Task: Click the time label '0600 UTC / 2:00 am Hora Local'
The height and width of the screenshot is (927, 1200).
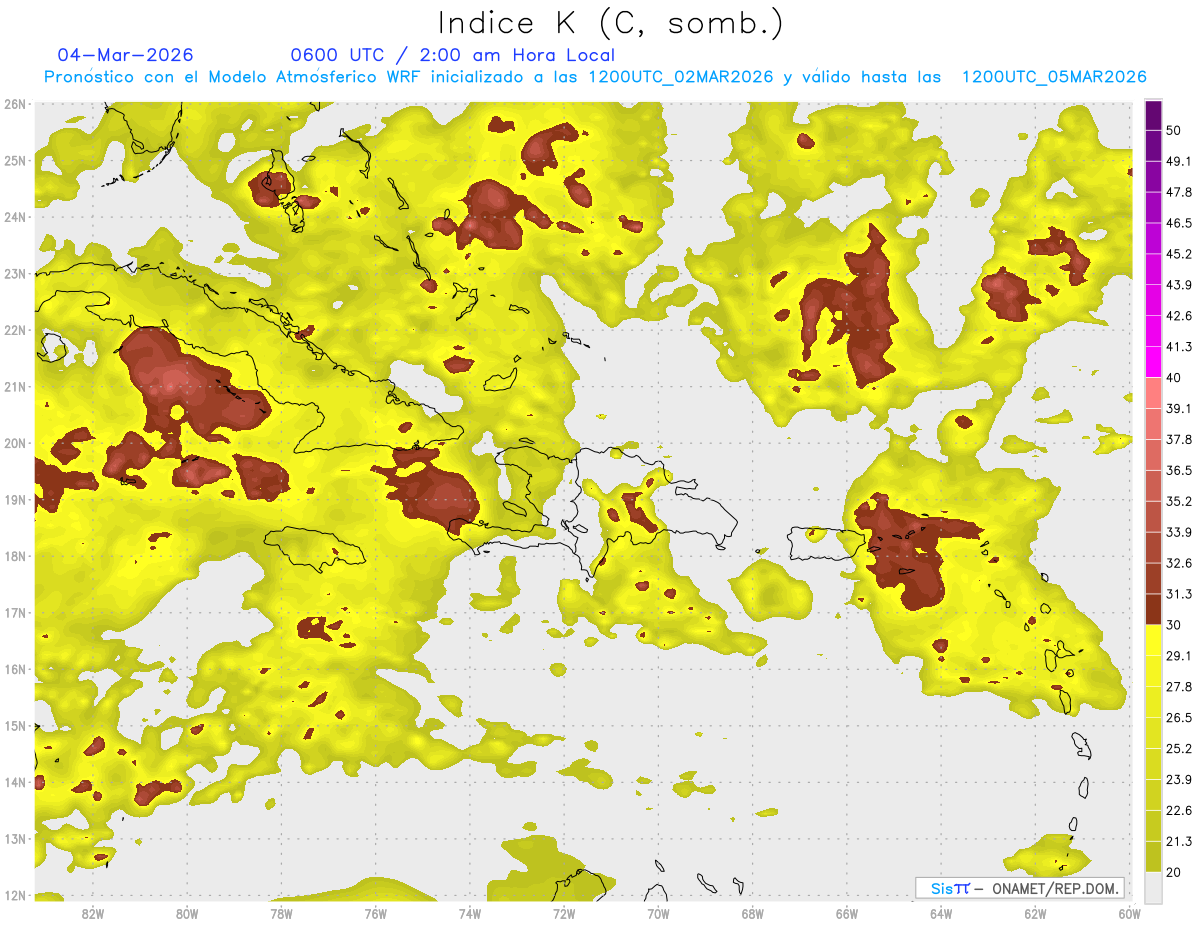Action: (x=452, y=55)
